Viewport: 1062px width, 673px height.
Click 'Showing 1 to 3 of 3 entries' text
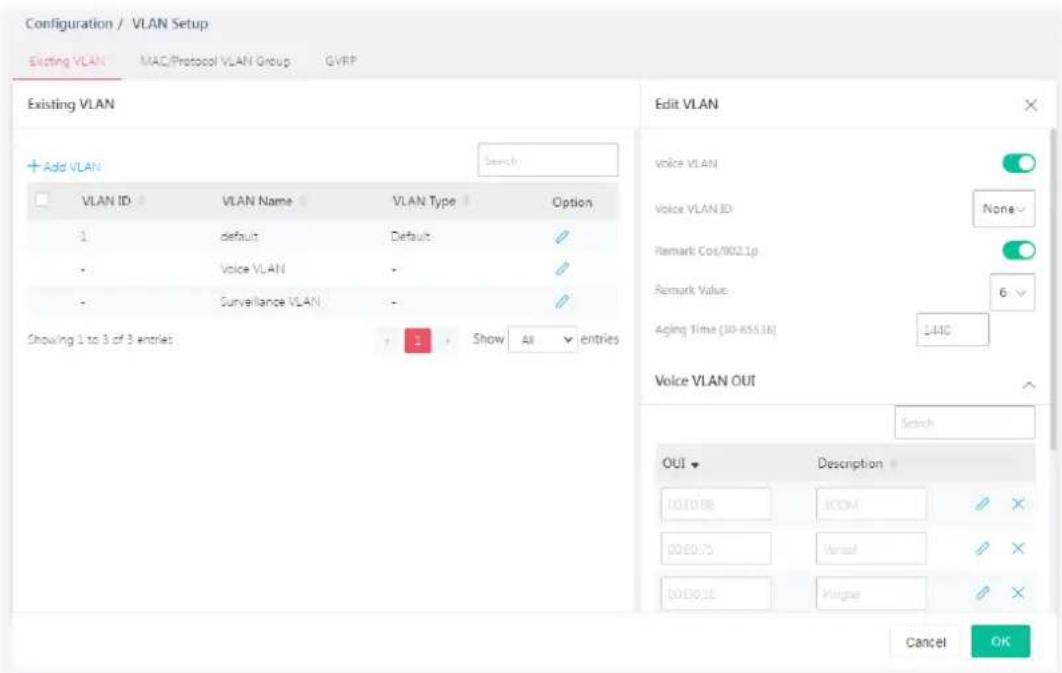coord(100,339)
